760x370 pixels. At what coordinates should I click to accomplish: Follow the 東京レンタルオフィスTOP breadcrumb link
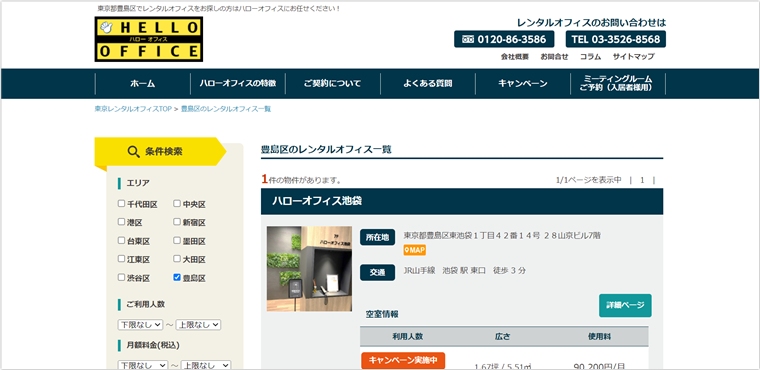[x=133, y=109]
